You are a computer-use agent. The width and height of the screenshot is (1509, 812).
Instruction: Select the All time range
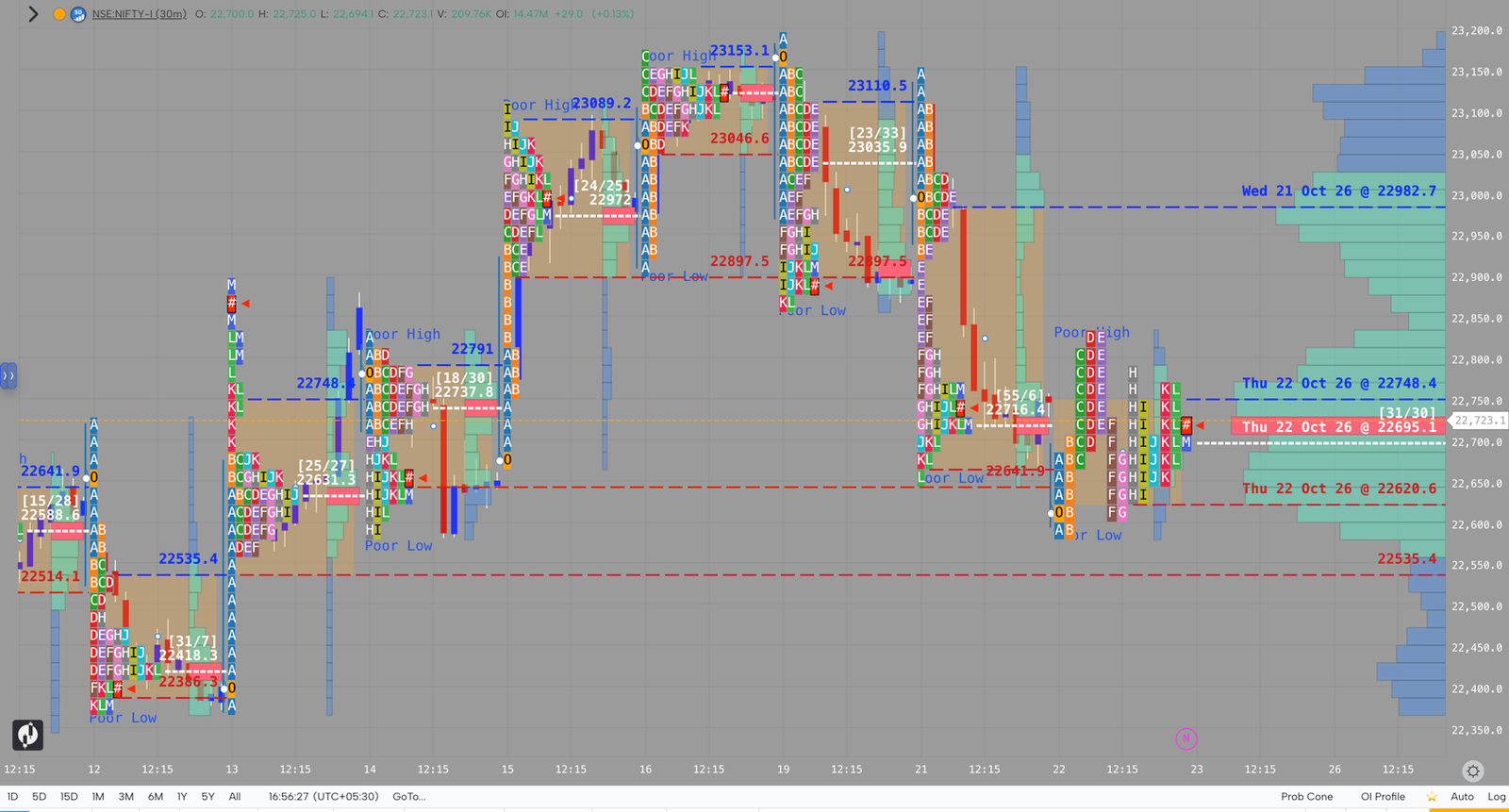tap(235, 797)
